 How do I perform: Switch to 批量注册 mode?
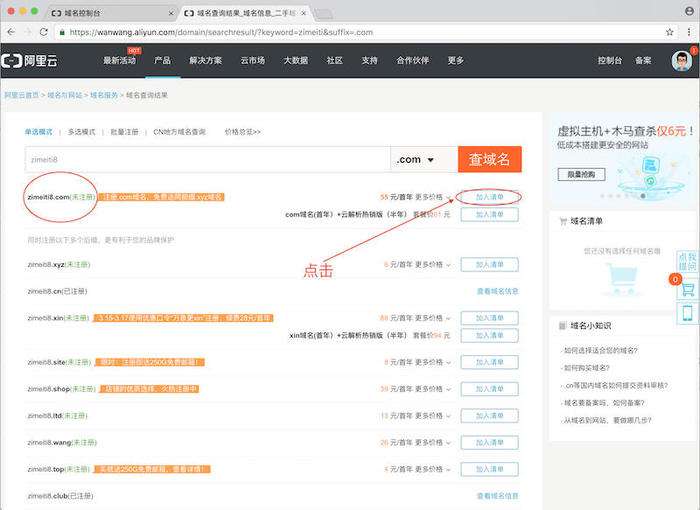click(125, 132)
